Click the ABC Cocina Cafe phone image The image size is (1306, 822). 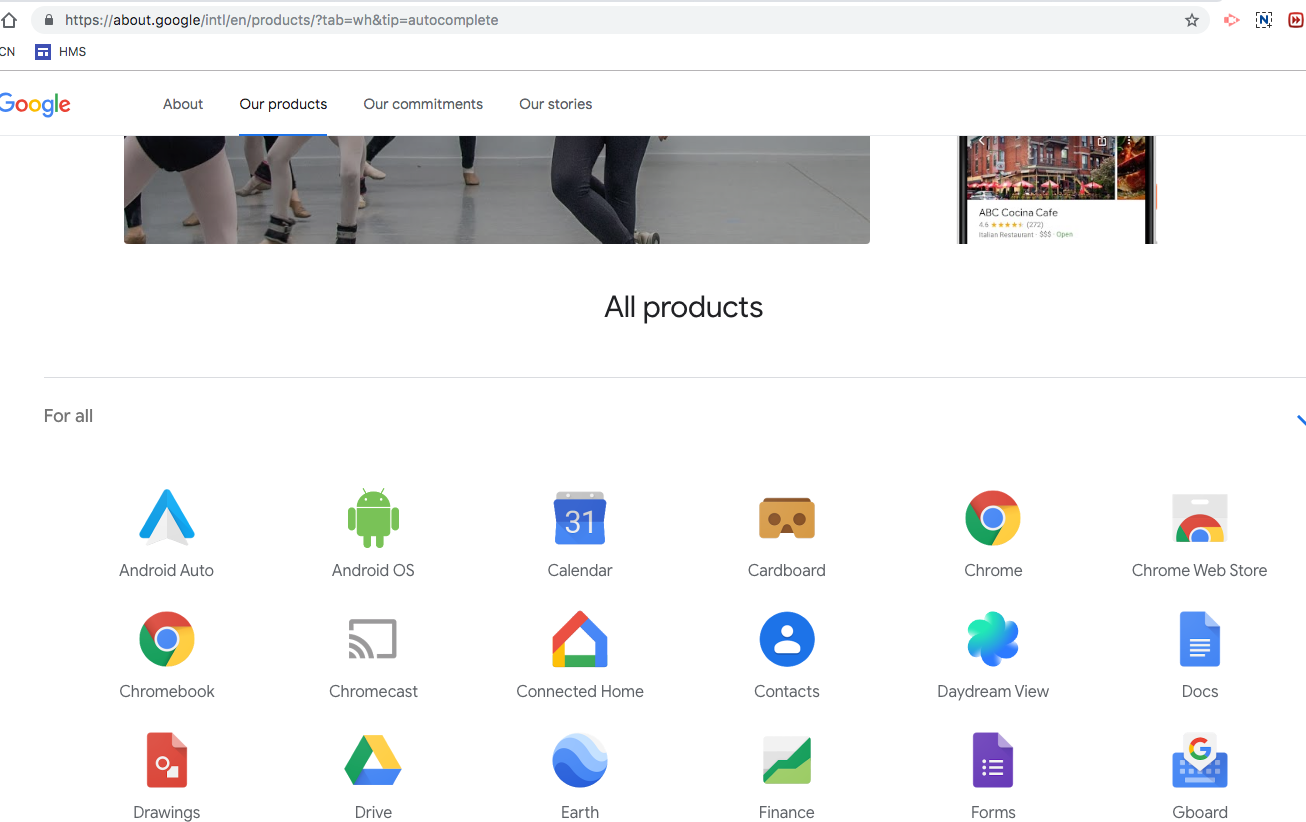pyautogui.click(x=1057, y=190)
